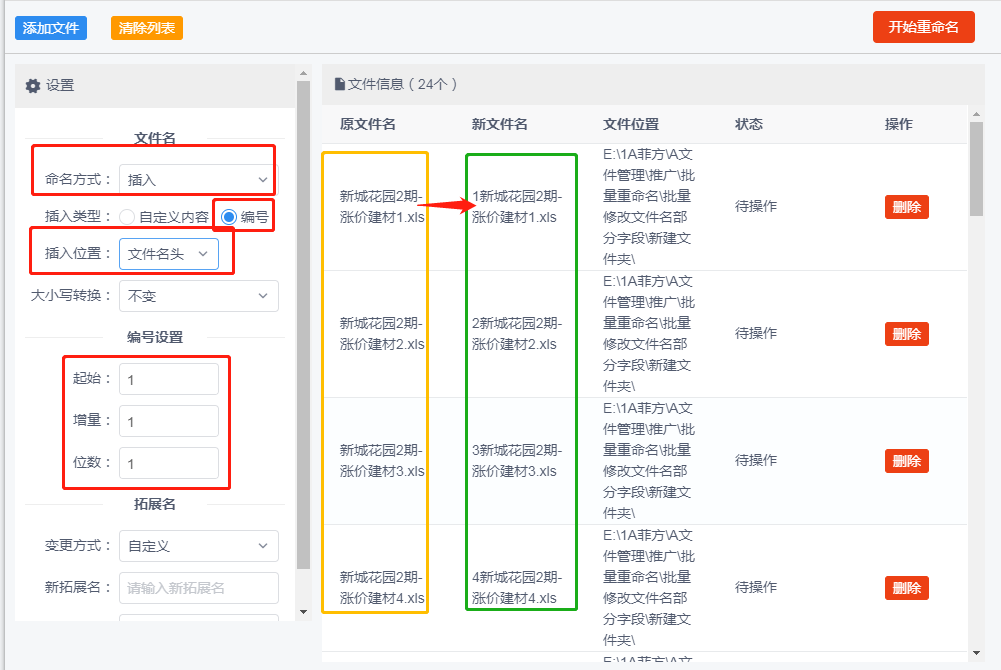The width and height of the screenshot is (1001, 670).
Task: Expand the 插入位置 dropdown
Action: tap(169, 254)
